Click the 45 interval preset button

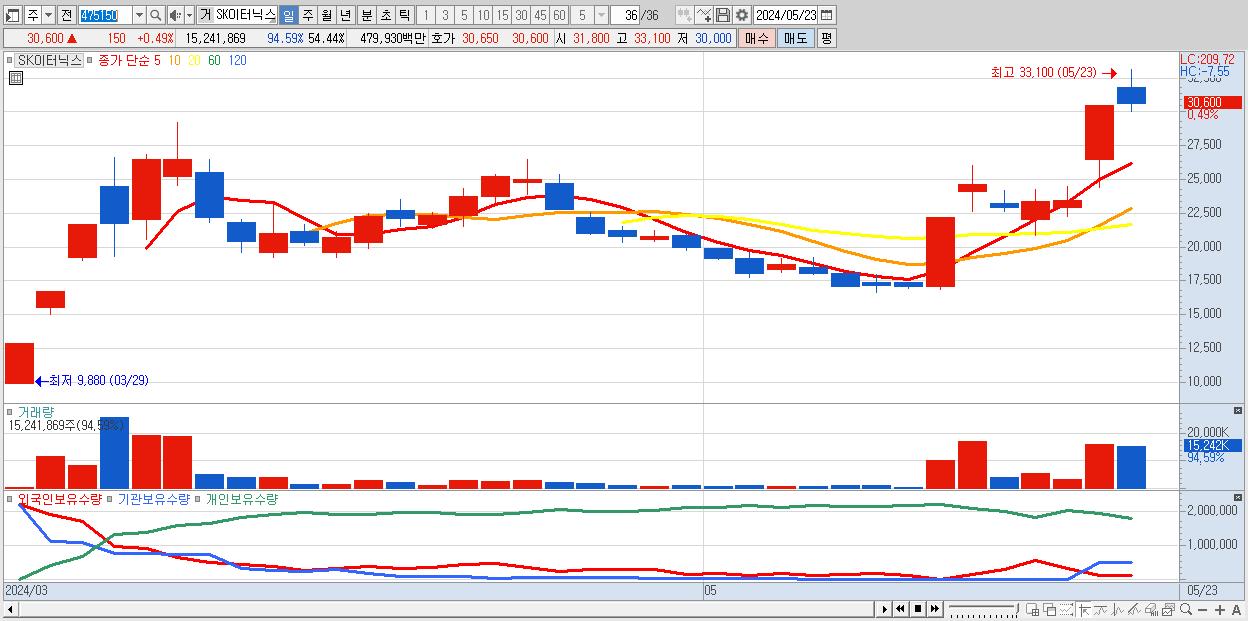pyautogui.click(x=540, y=15)
